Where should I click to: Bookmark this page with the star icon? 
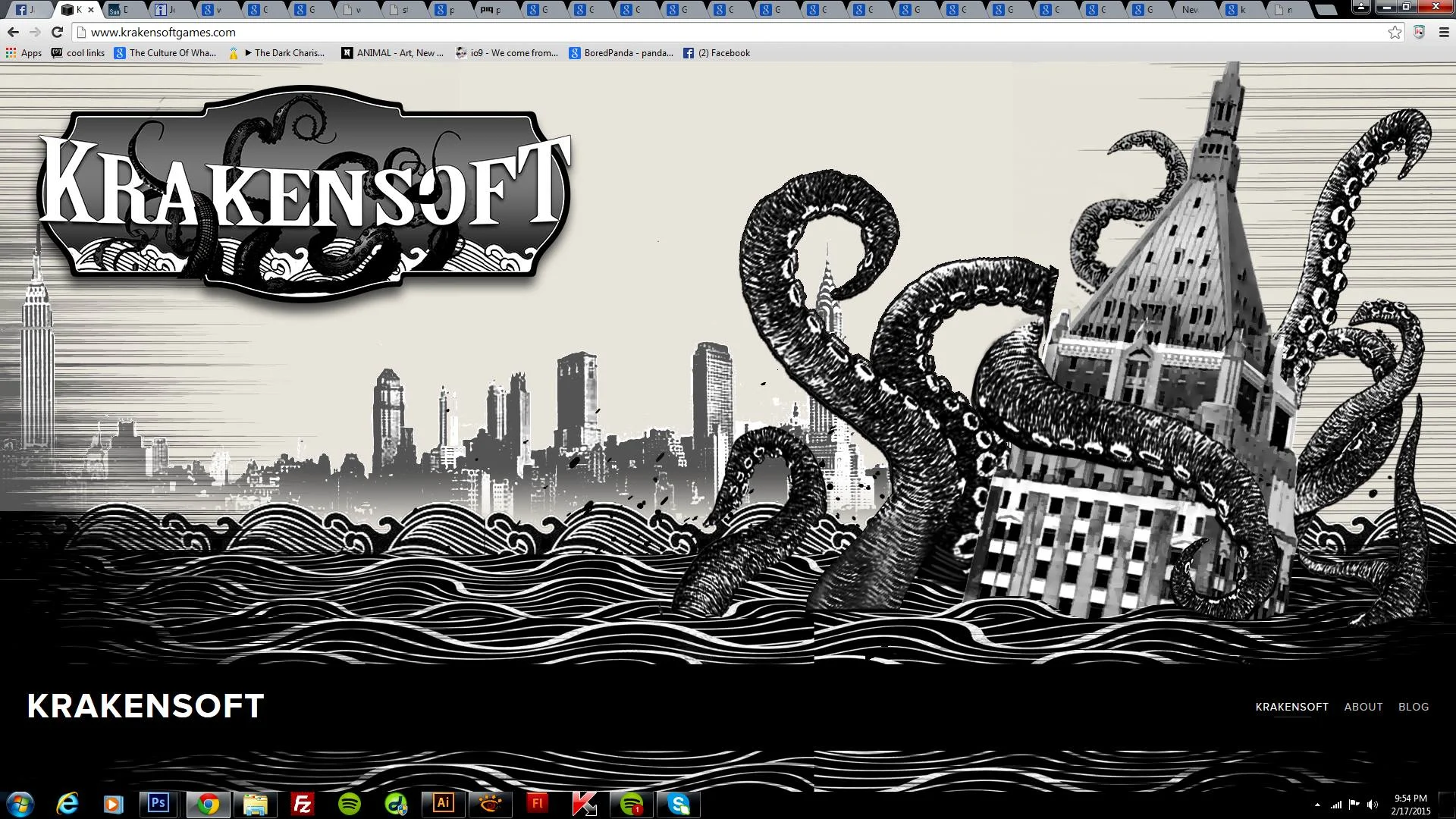(1395, 32)
